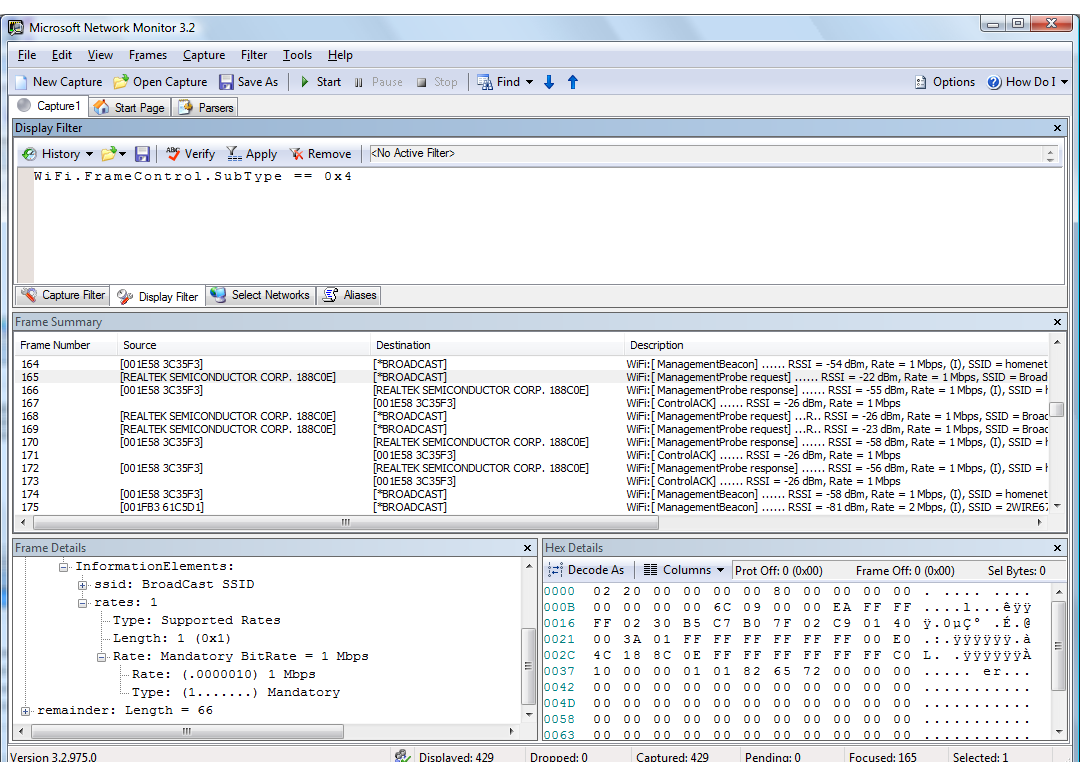Remove the active display filter
The height and width of the screenshot is (762, 1080).
point(320,154)
